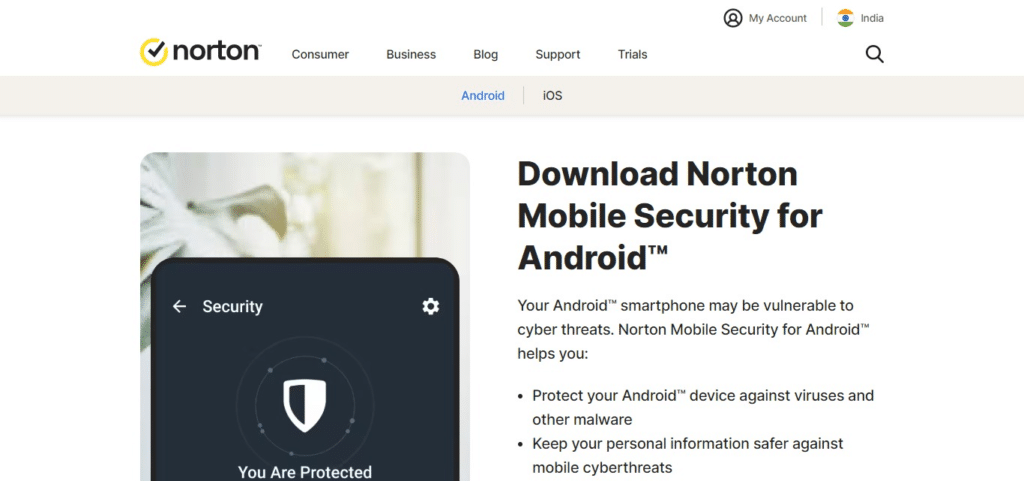Open the Trials menu
1024x481 pixels.
pyautogui.click(x=632, y=54)
